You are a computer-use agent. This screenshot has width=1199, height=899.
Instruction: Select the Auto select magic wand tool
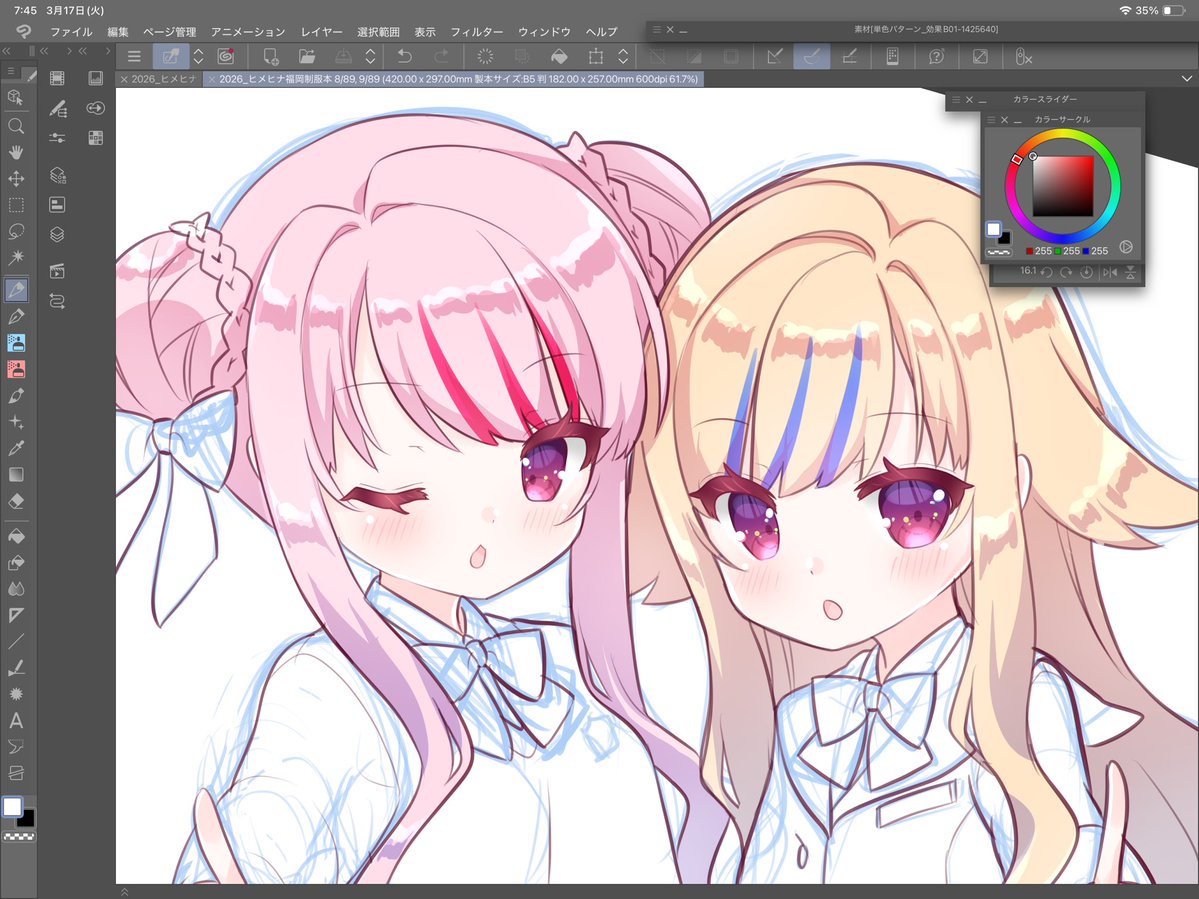16,258
